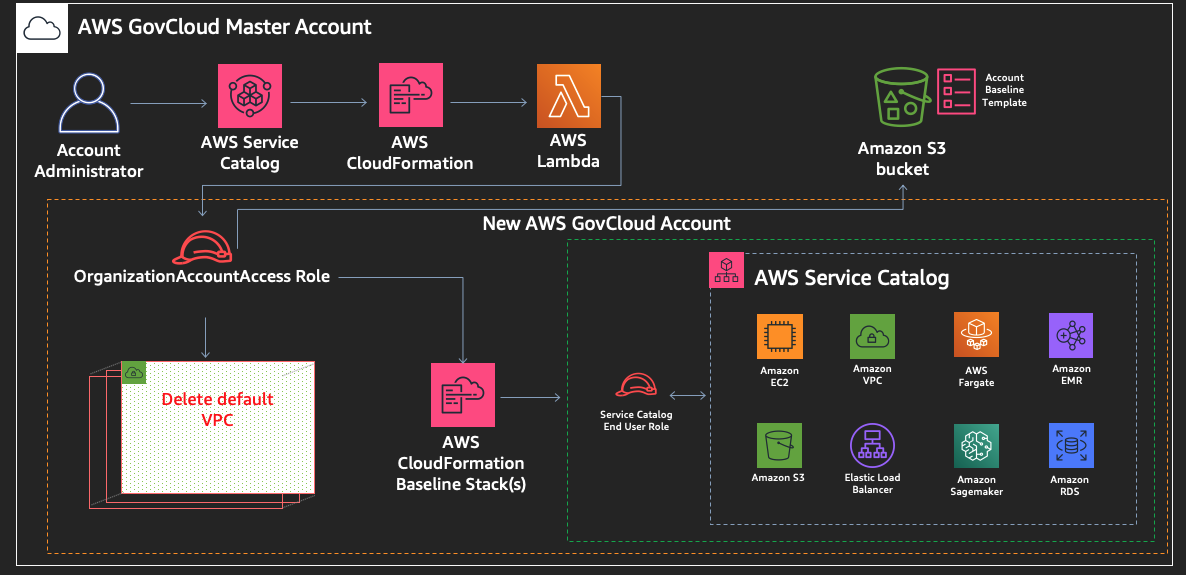Click the Delete default VPC red text

tap(218, 409)
